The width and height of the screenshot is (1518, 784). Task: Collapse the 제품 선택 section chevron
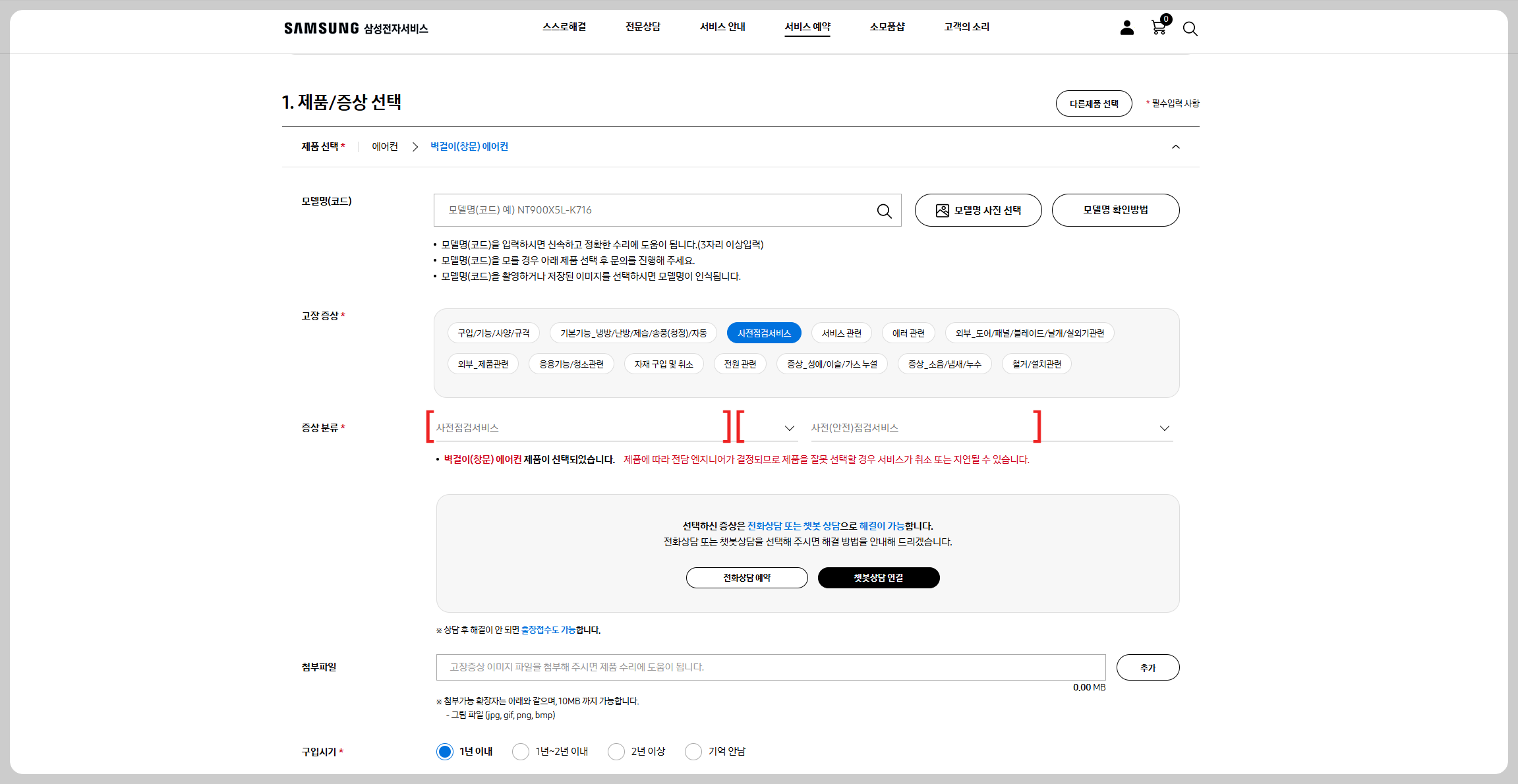[x=1175, y=147]
